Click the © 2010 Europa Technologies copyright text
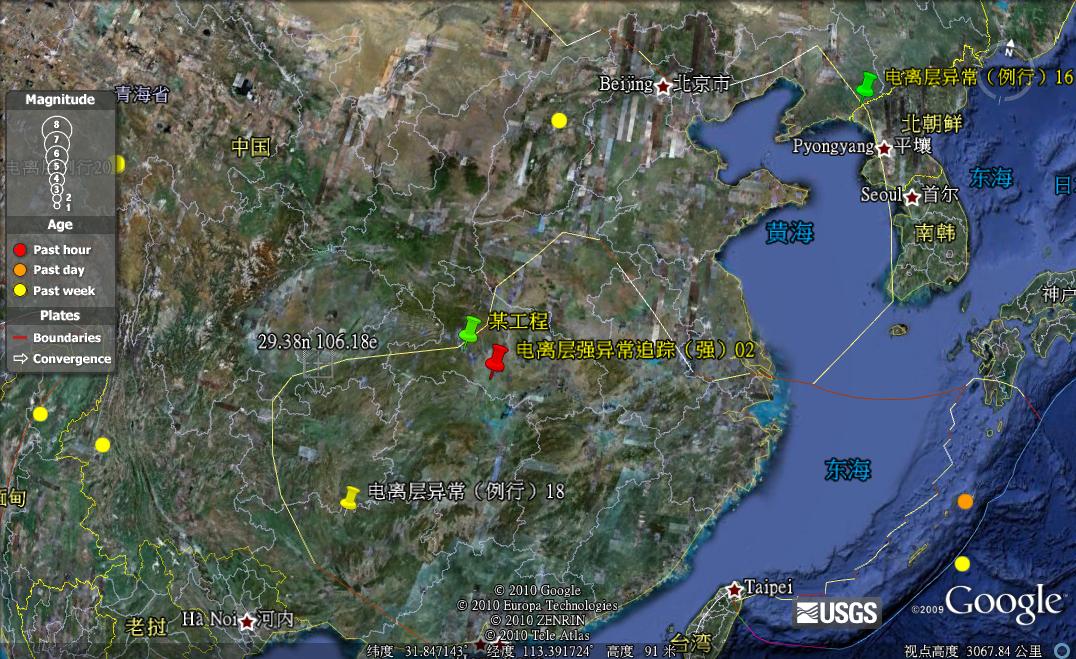Viewport: 1076px width, 659px height. point(537,605)
